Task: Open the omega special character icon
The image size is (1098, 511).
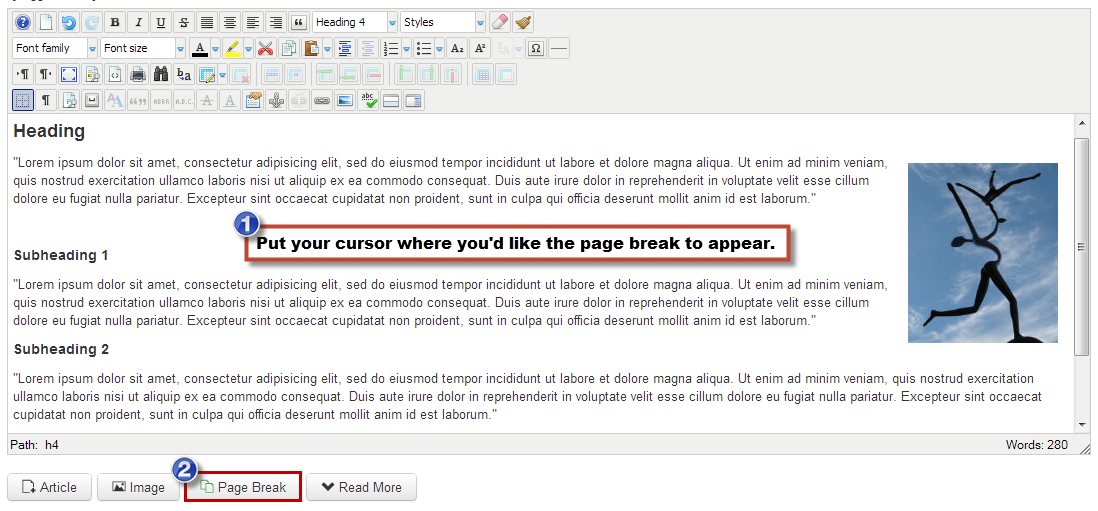Action: [x=536, y=49]
